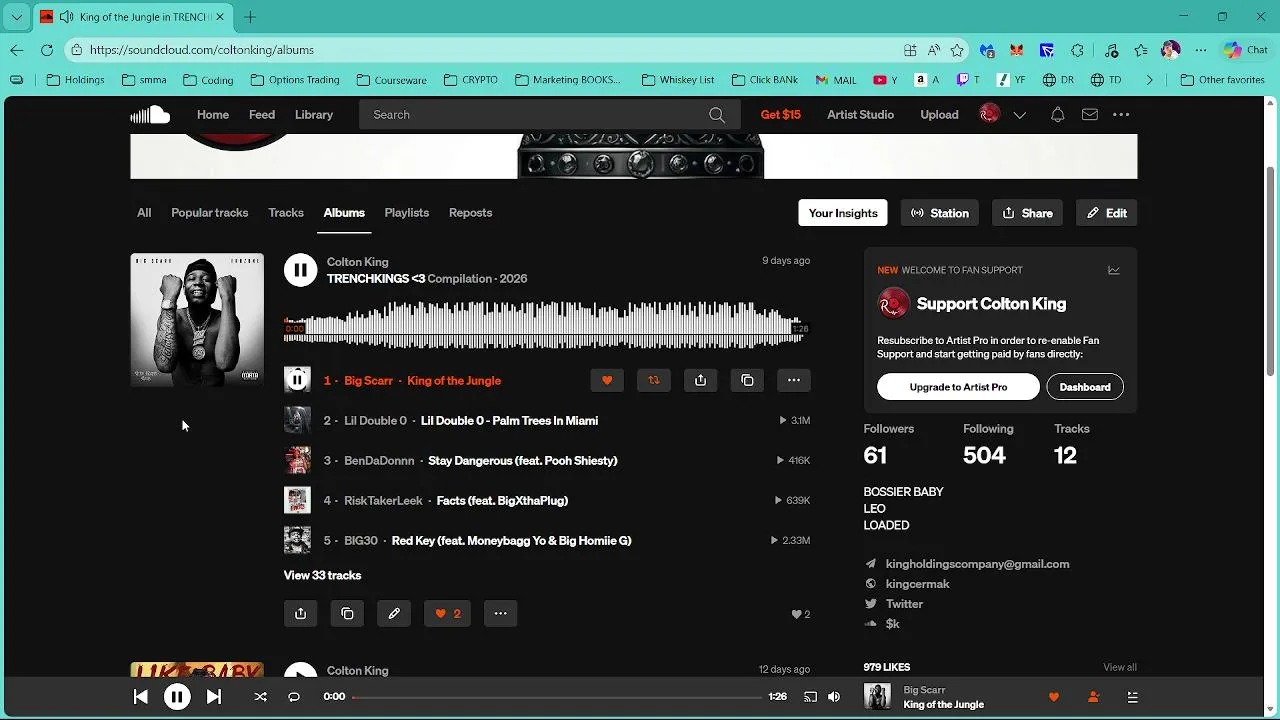The height and width of the screenshot is (720, 1280).
Task: Mute the player volume
Action: coord(834,697)
